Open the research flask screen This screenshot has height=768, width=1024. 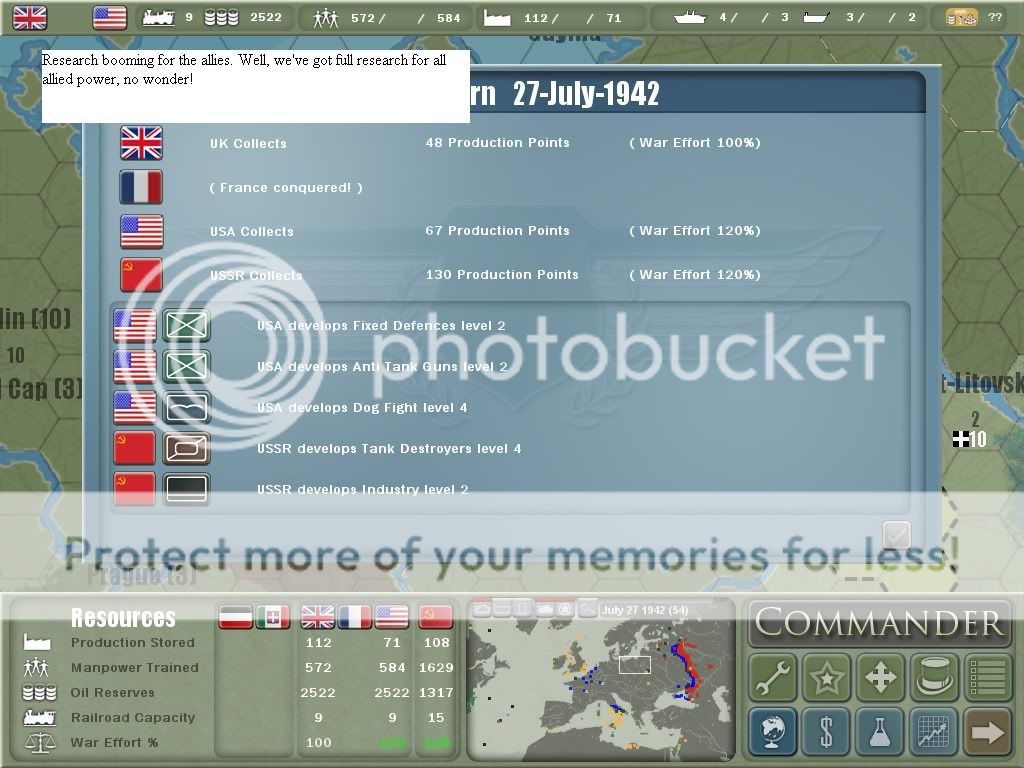(x=880, y=732)
